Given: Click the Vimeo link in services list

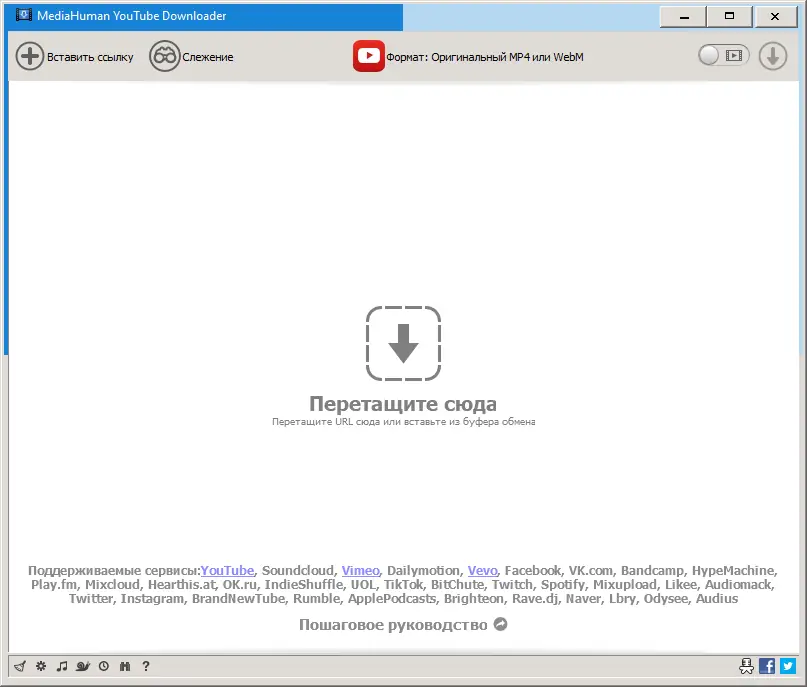Looking at the screenshot, I should (x=359, y=570).
